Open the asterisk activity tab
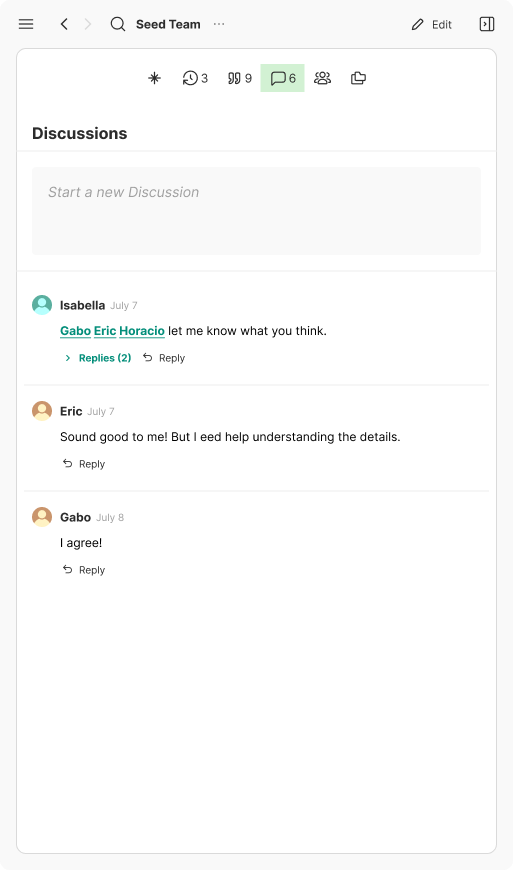The image size is (513, 870). pos(155,78)
